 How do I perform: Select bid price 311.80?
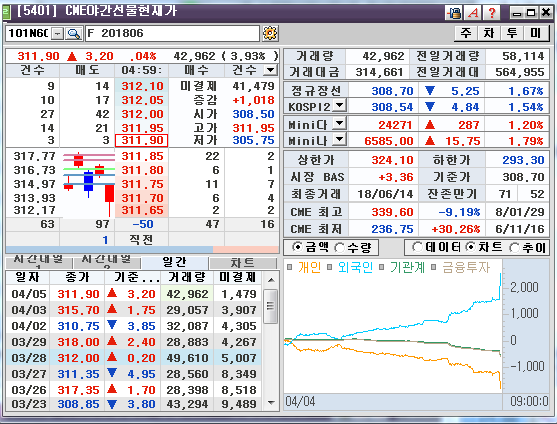click(x=142, y=170)
